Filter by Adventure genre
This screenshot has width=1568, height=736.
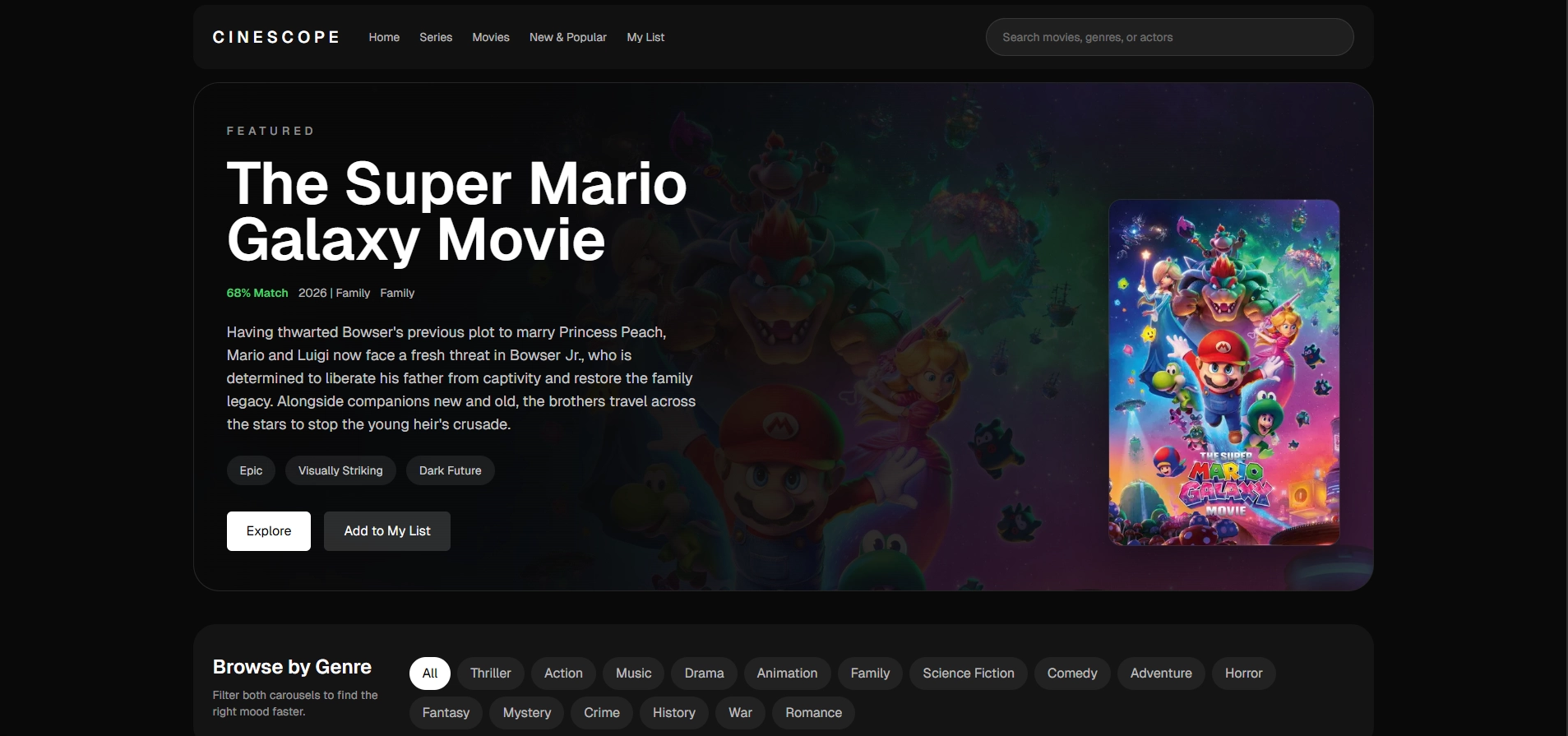[1161, 674]
